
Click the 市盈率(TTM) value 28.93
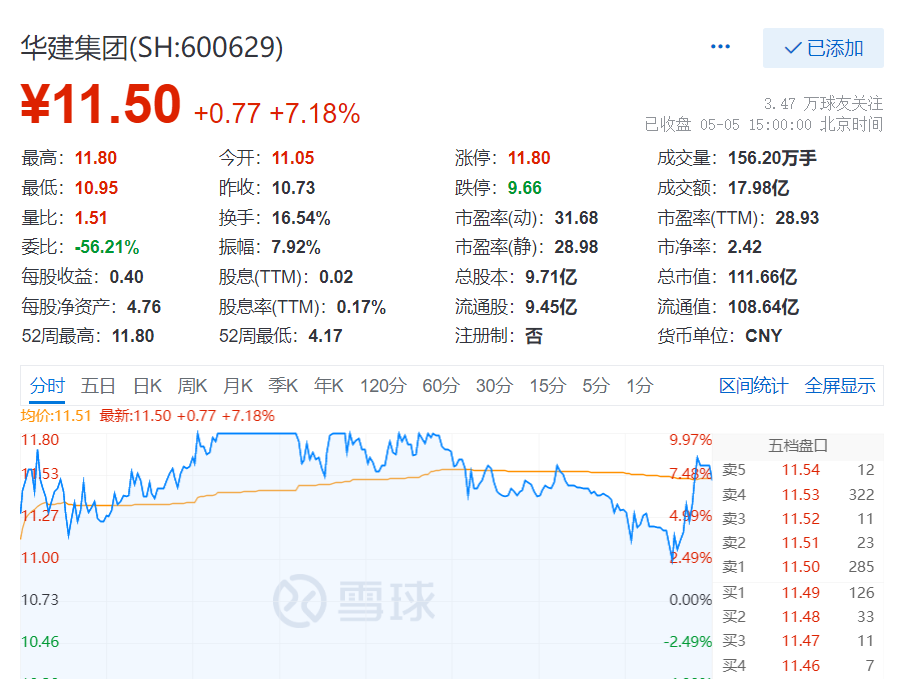pos(797,218)
